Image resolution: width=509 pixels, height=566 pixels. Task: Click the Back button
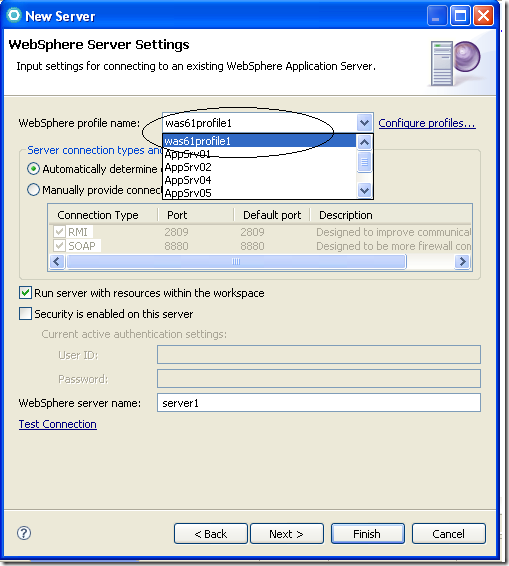[x=211, y=534]
